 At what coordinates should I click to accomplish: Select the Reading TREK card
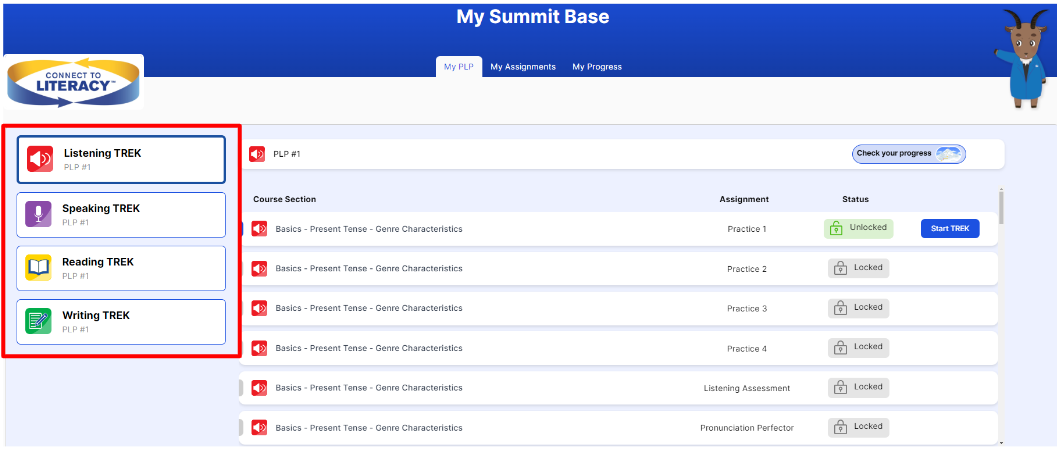tap(121, 268)
